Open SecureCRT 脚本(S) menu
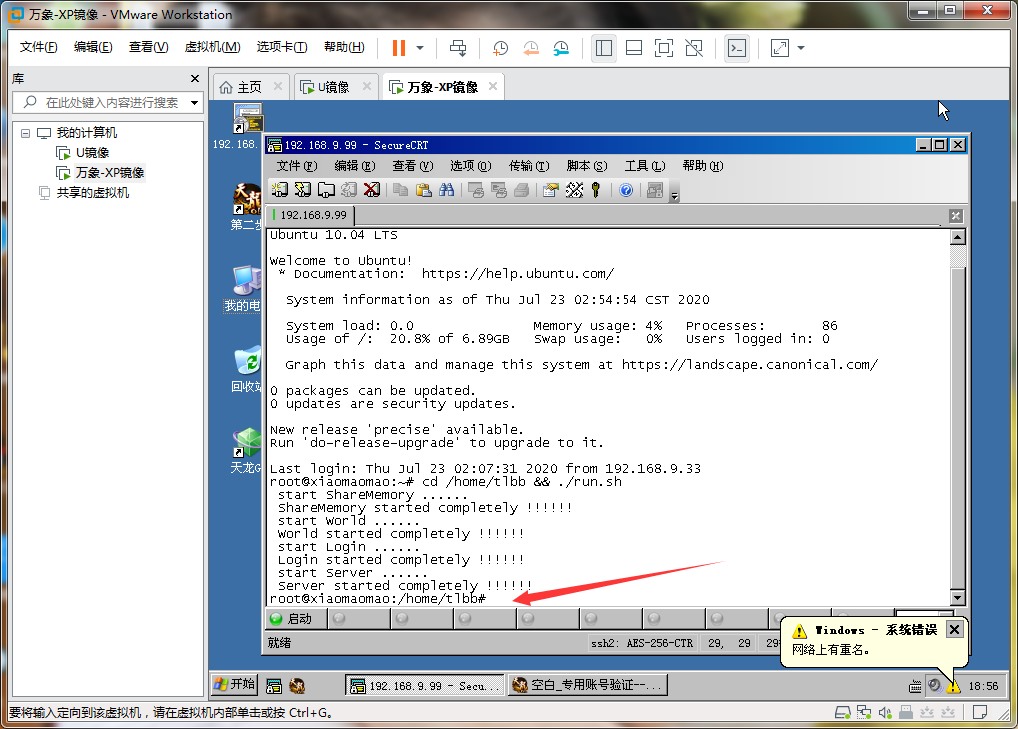 click(x=587, y=166)
